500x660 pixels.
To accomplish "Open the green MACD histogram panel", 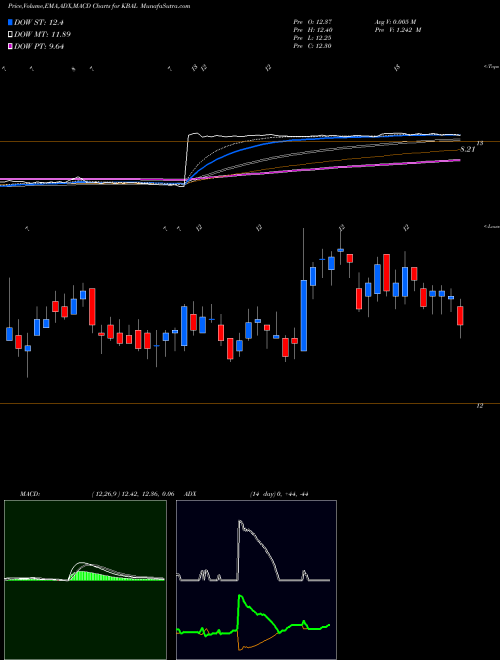I will [85, 580].
